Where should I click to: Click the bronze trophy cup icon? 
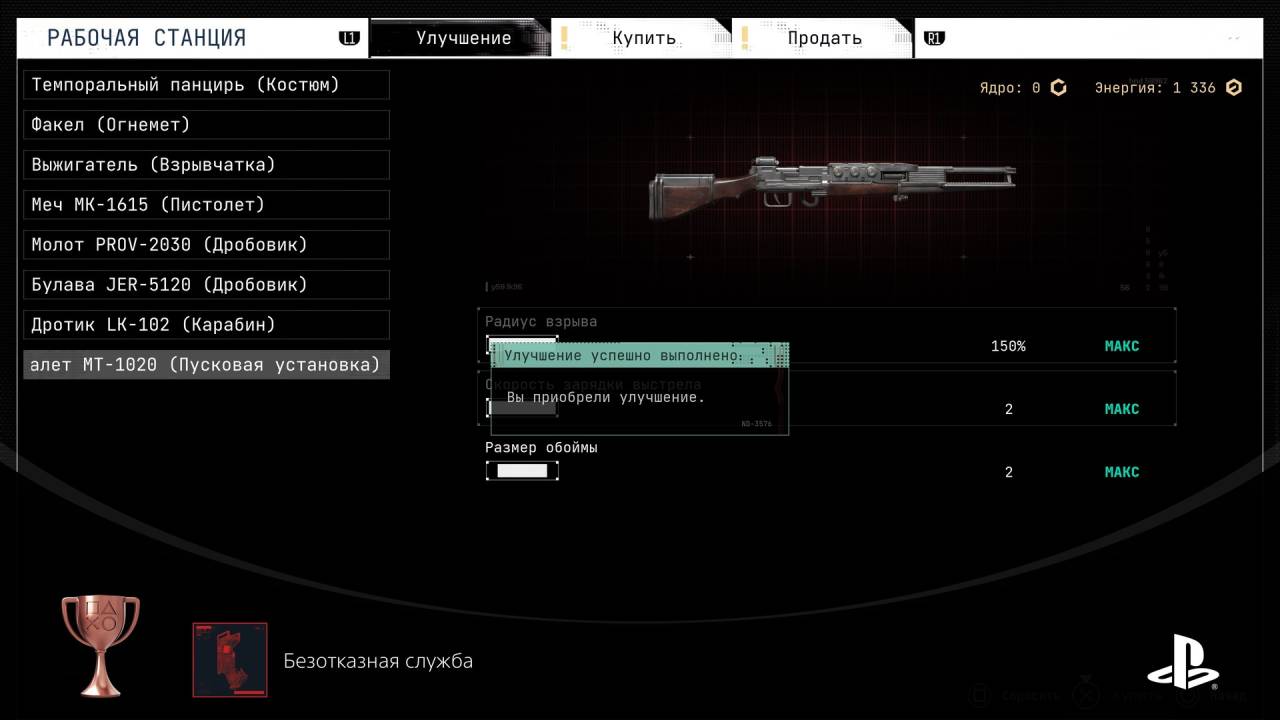[x=101, y=645]
